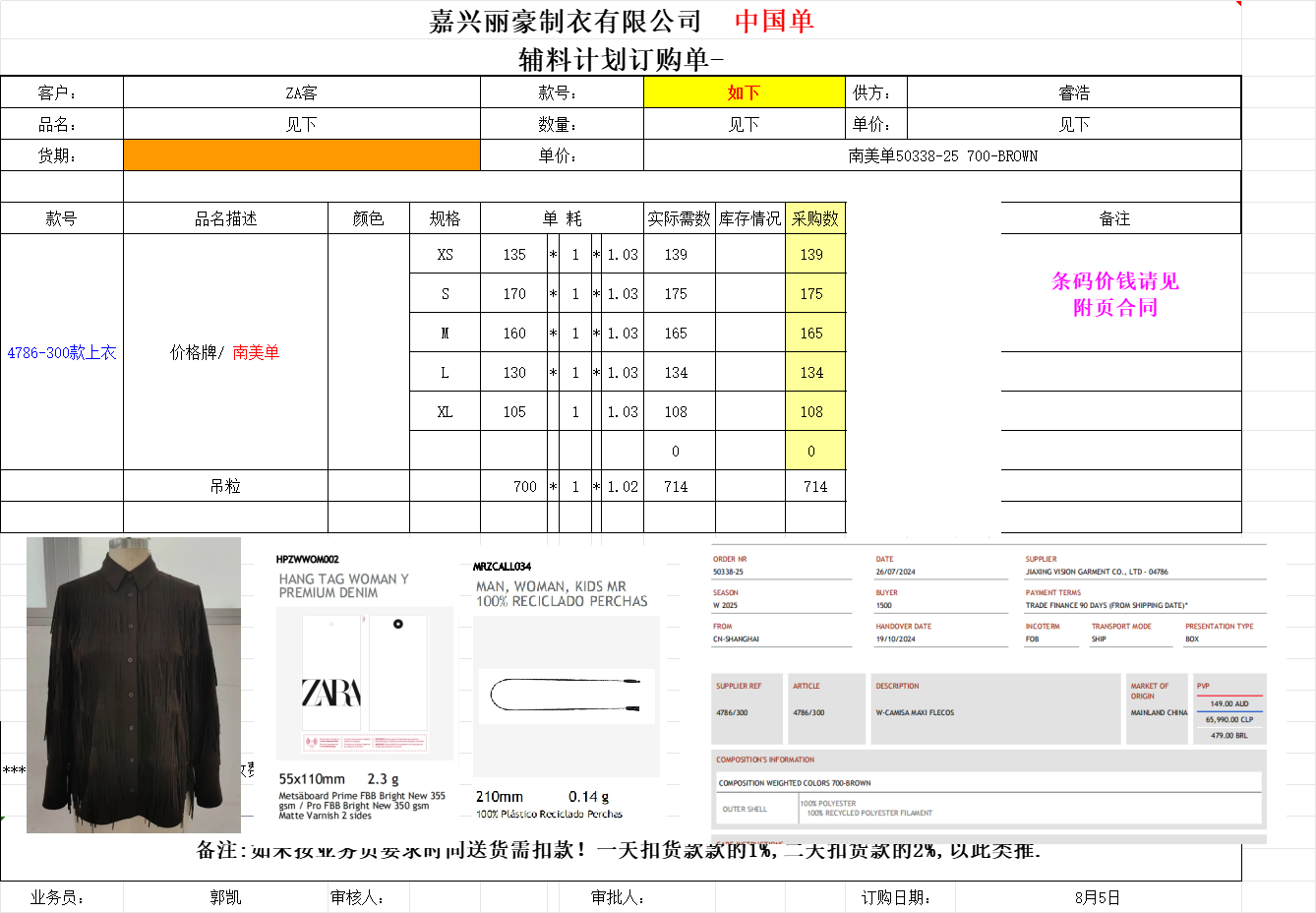This screenshot has width=1316, height=913.
Task: Click the 南美单50338-25 700-BROWN cell
Action: (x=941, y=155)
